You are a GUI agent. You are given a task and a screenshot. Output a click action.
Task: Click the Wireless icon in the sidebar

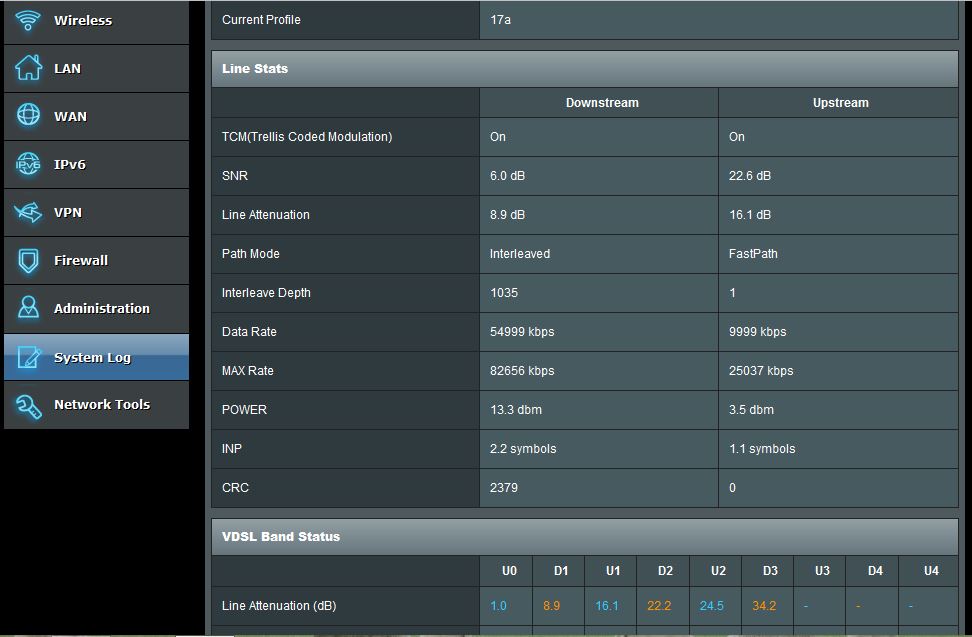(28, 20)
